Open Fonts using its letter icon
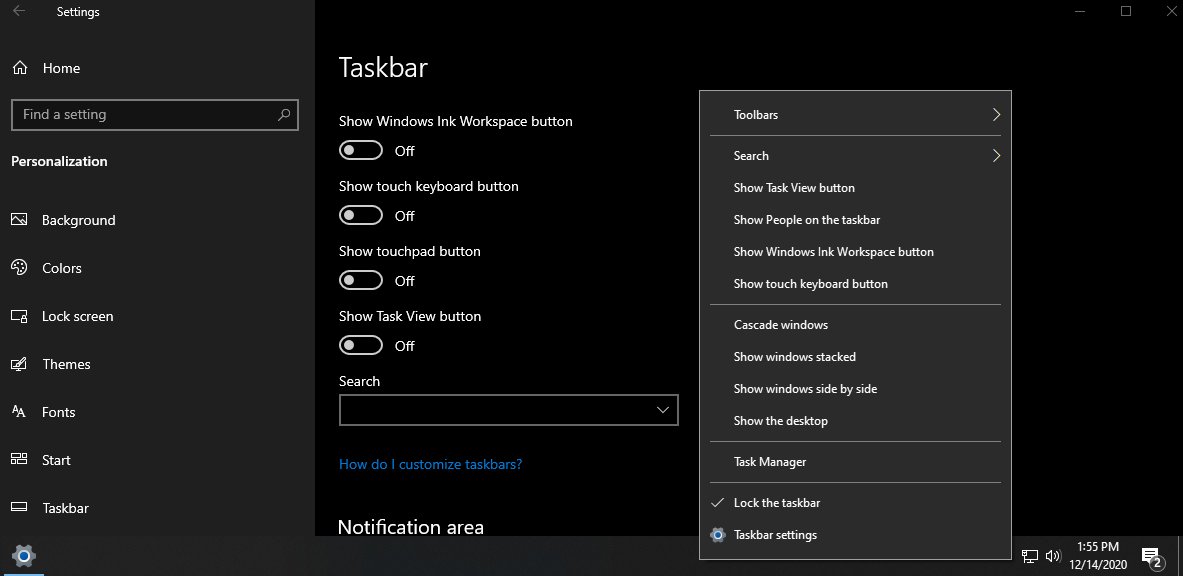Viewport: 1183px width, 576px height. (19, 412)
